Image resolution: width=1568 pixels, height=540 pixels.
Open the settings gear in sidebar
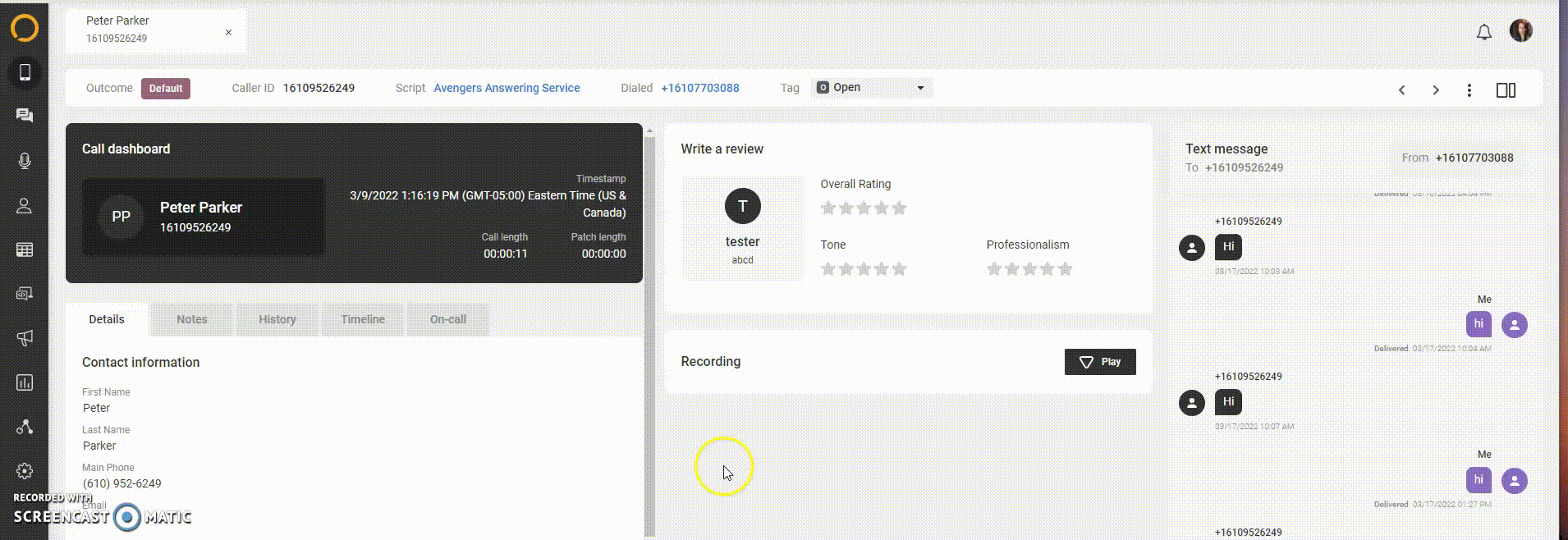(25, 471)
